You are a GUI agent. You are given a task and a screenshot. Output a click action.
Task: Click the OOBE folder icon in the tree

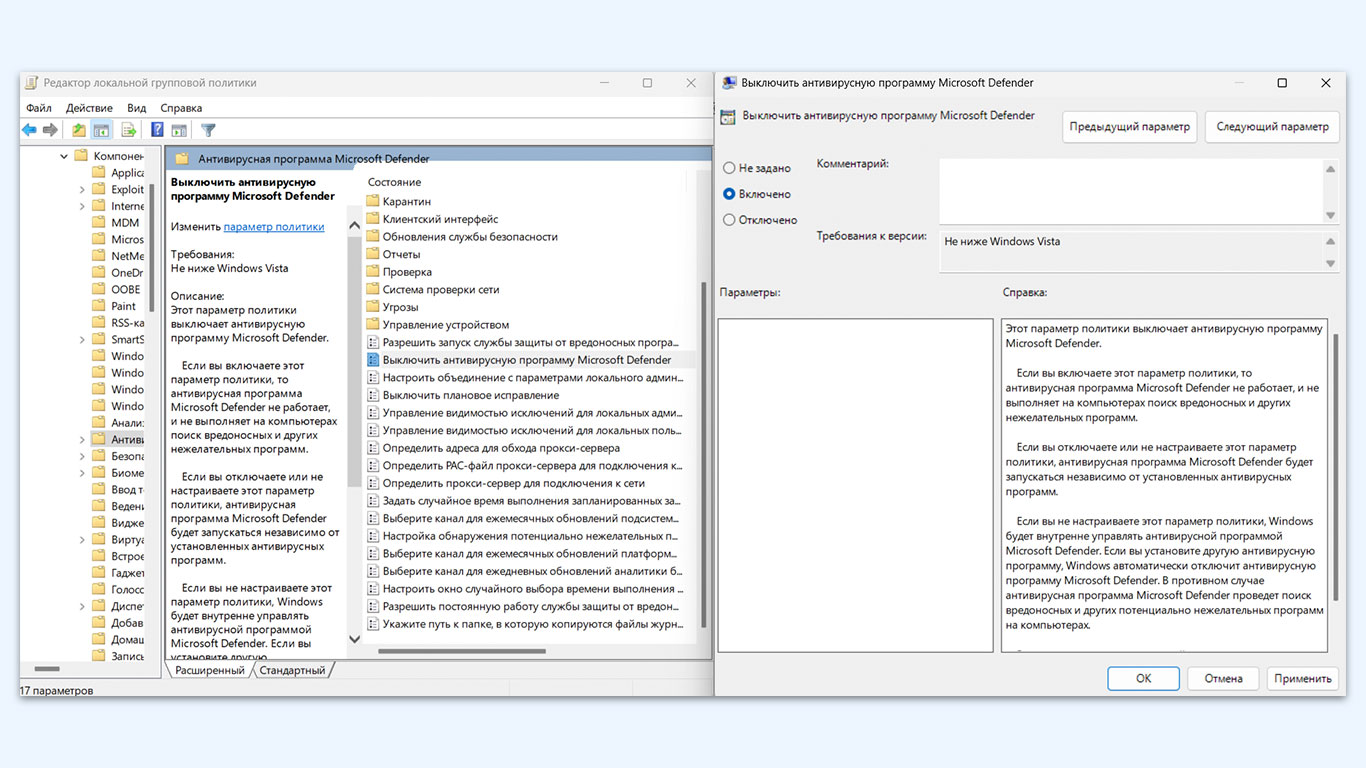tap(98, 289)
